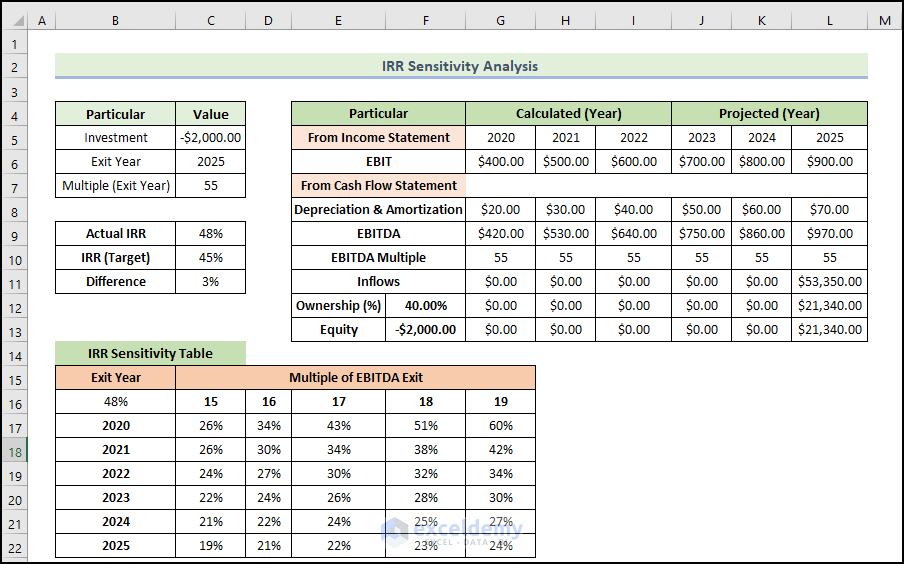
Task: Click the Exit Year header in row 15
Action: 115,378
